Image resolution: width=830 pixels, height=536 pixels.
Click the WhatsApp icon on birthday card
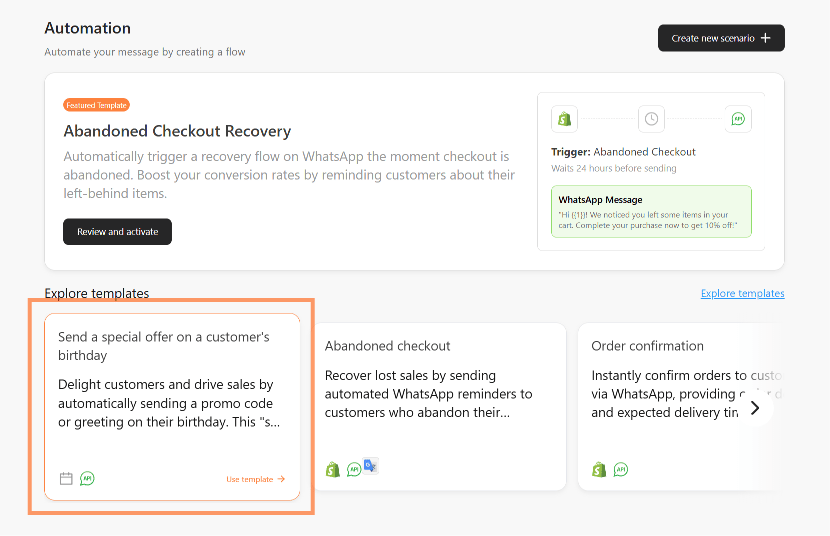(x=87, y=479)
